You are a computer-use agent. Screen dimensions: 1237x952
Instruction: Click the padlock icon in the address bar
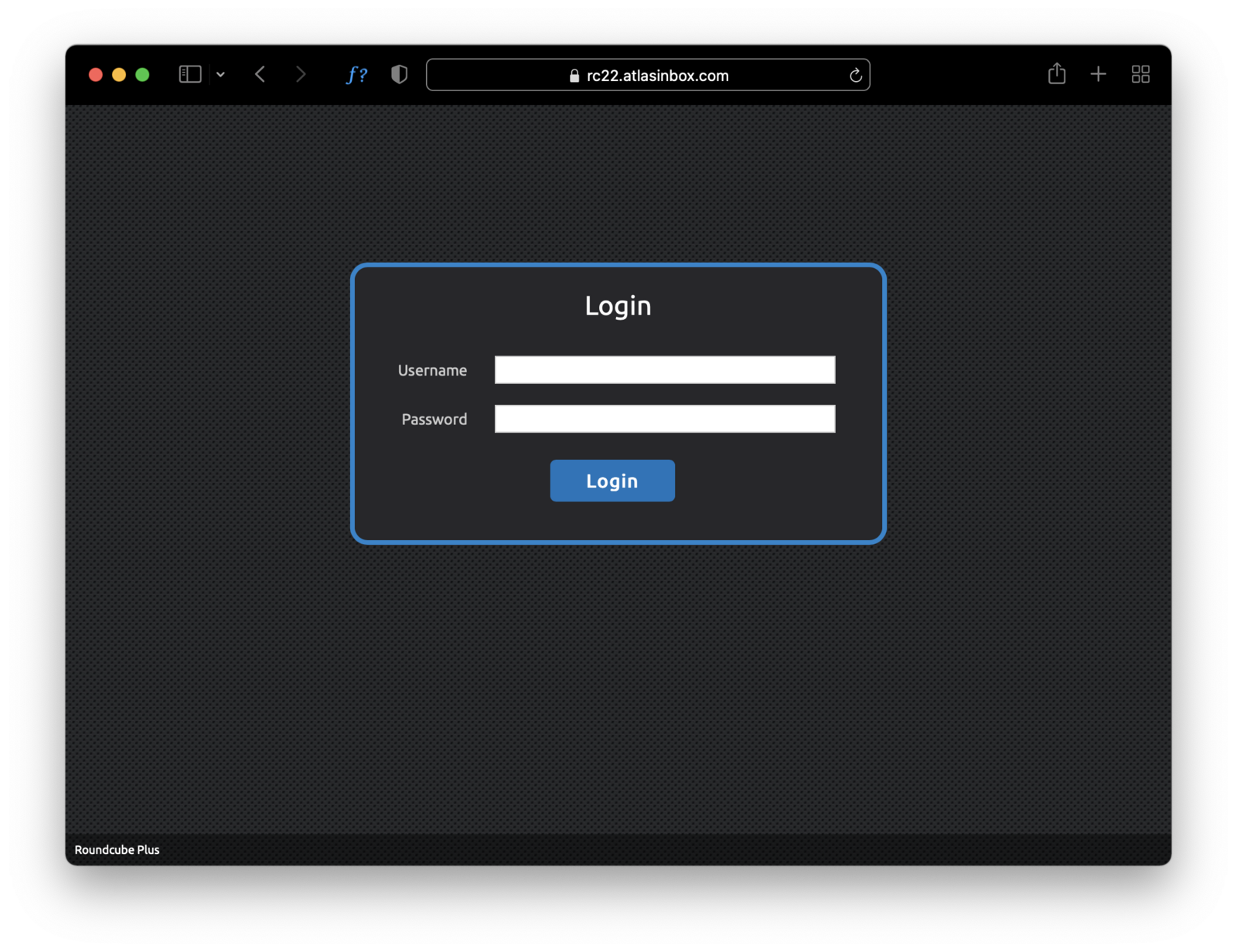coord(574,75)
